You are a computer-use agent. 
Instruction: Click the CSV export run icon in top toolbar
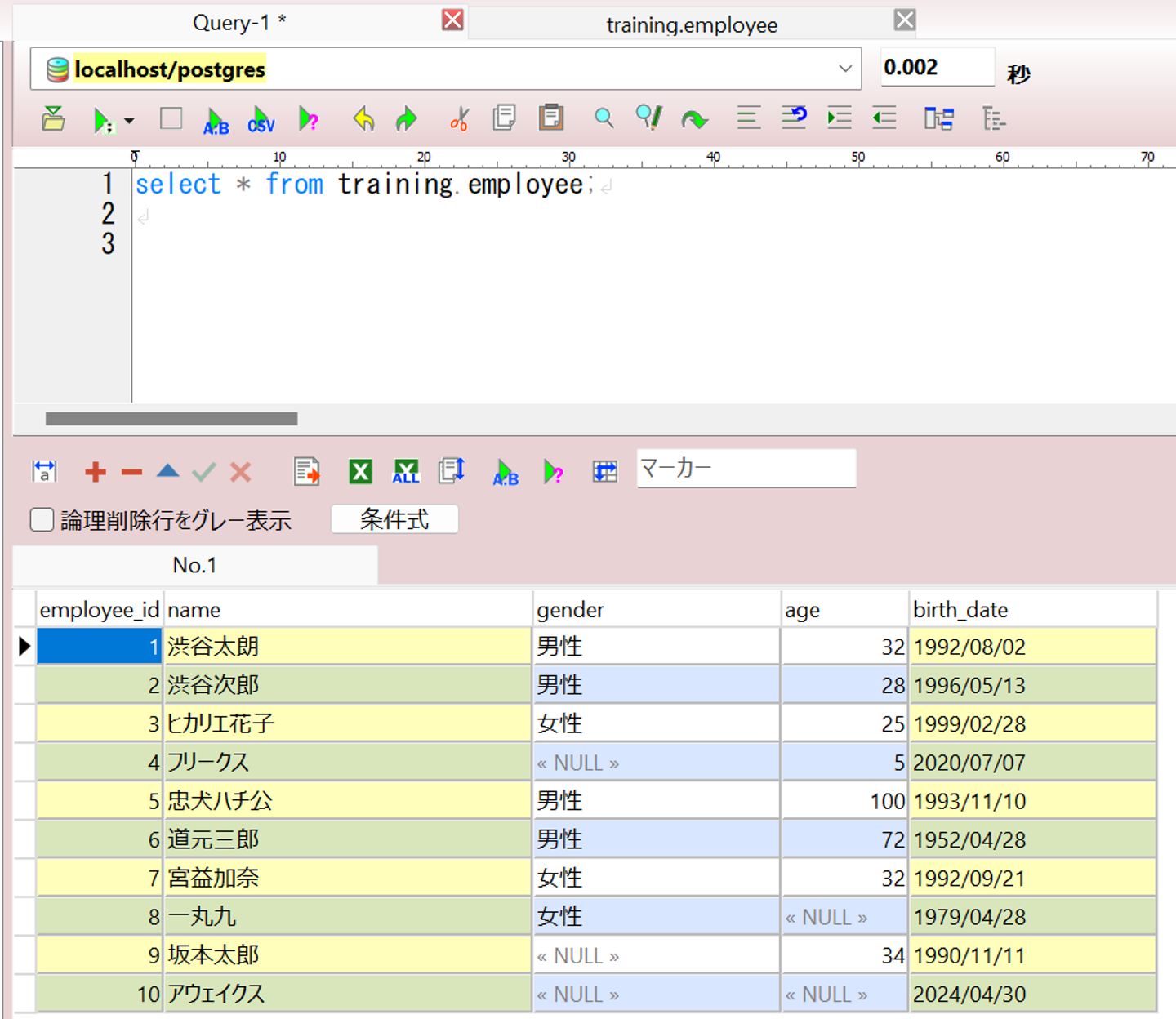coord(261,120)
